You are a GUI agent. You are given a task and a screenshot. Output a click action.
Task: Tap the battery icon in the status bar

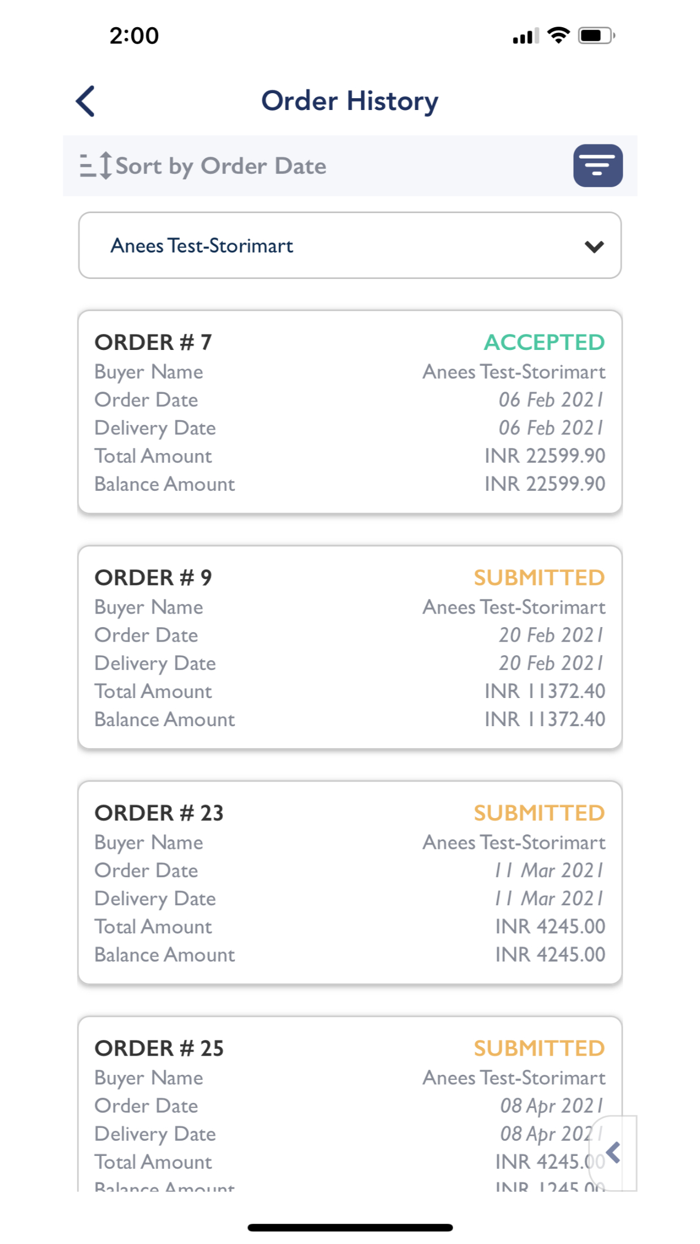pyautogui.click(x=597, y=34)
